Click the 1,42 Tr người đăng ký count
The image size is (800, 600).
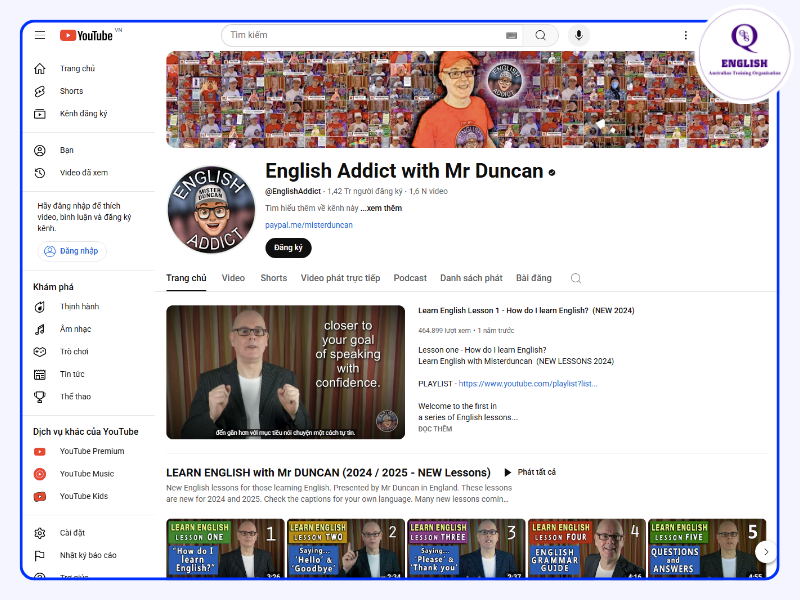coord(365,191)
